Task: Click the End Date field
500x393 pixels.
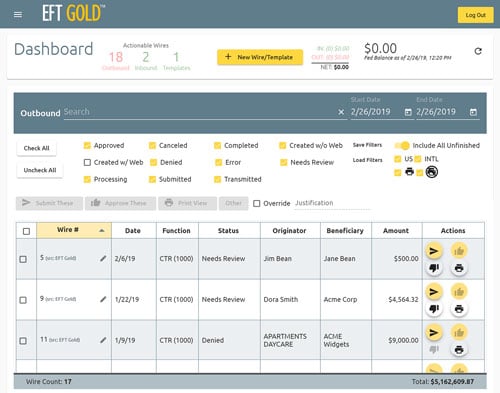Action: 442,112
